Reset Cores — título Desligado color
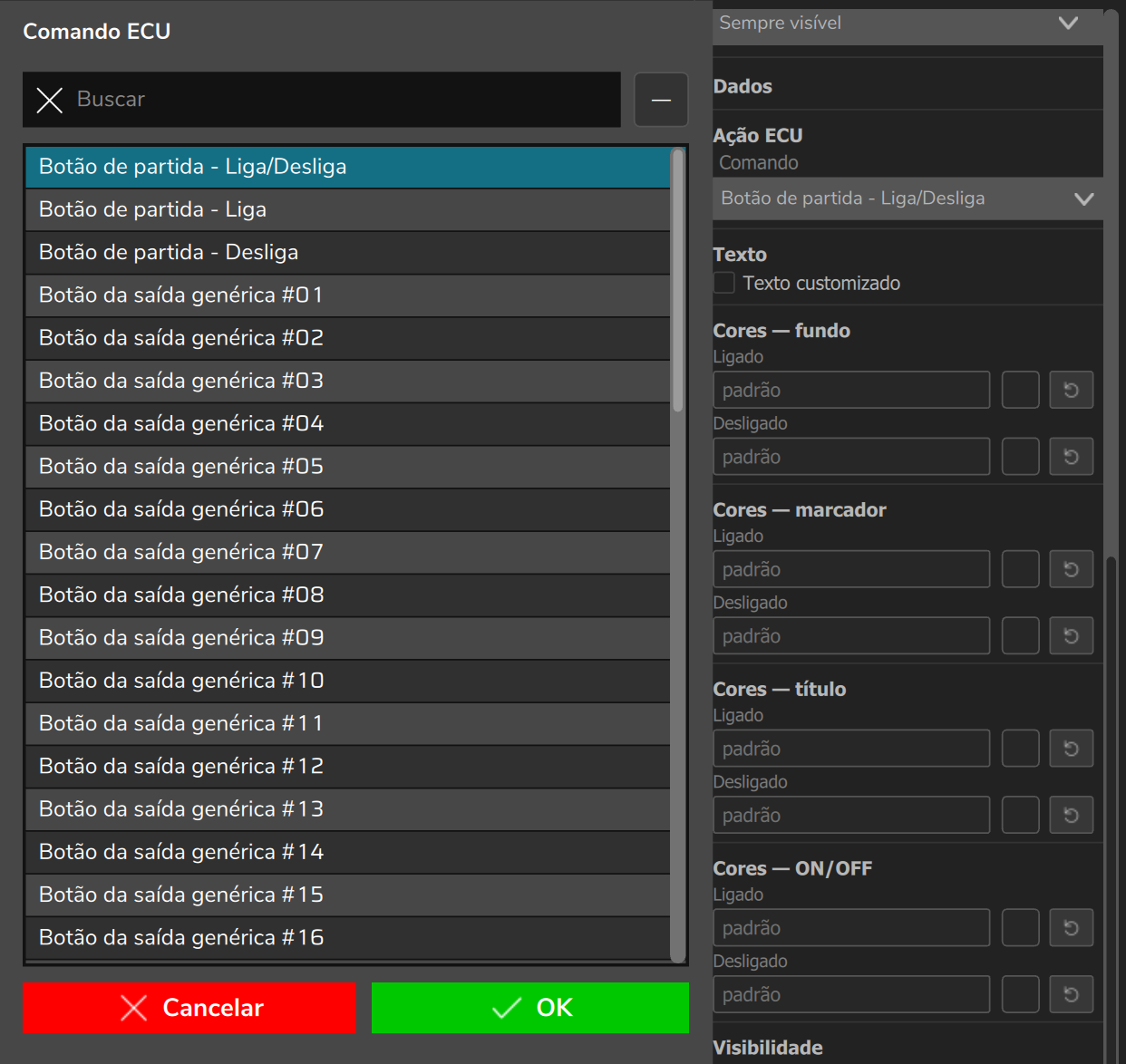 [1071, 816]
